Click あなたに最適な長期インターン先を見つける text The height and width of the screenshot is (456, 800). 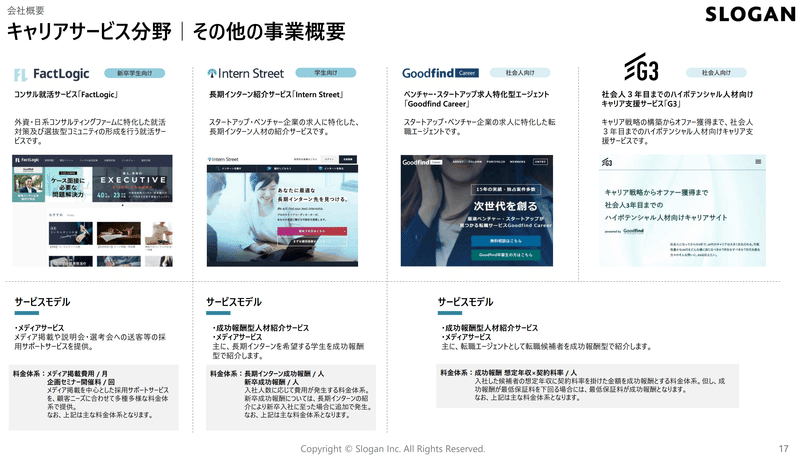(312, 194)
